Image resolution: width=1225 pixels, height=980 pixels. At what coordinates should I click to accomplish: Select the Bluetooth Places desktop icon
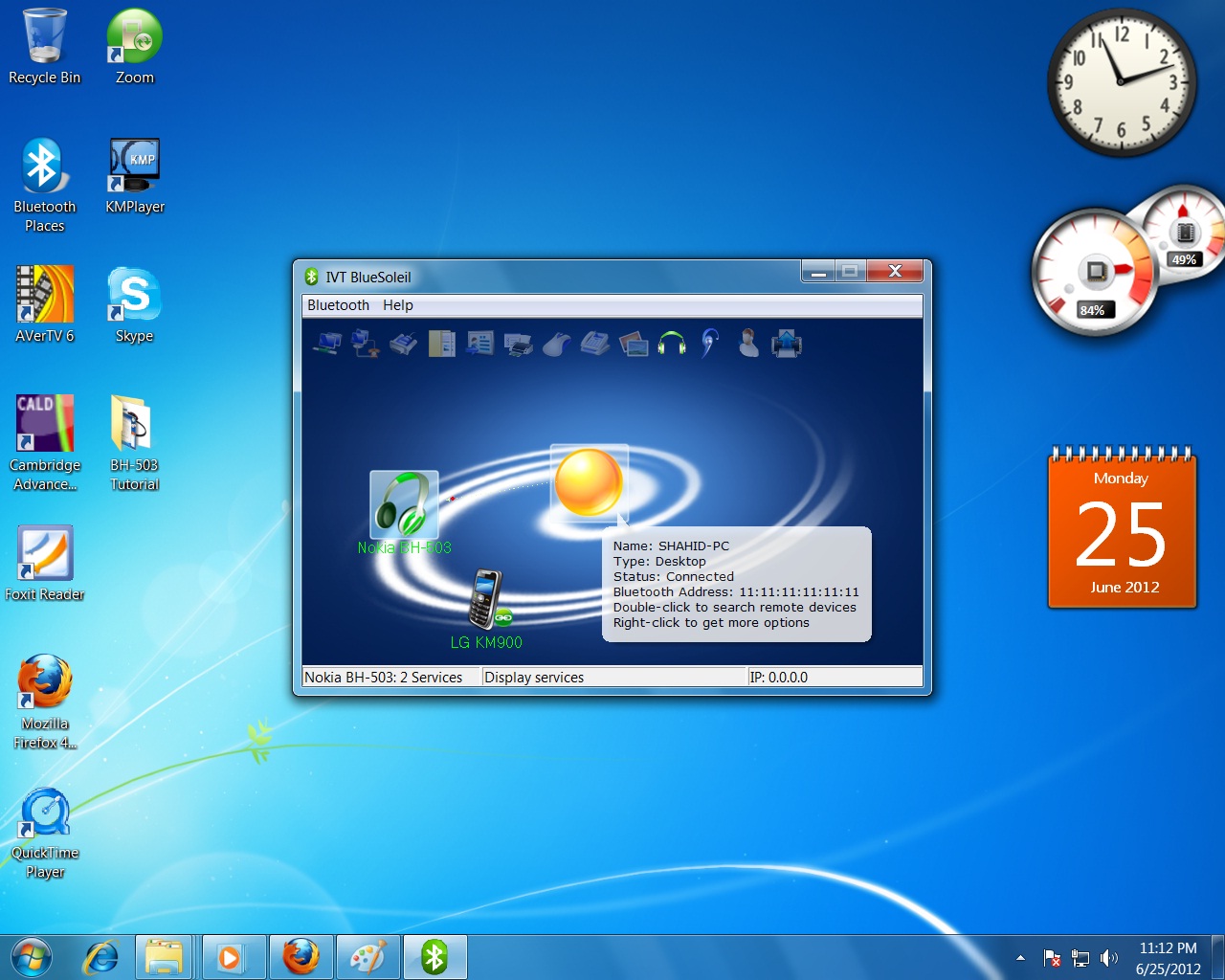44,185
